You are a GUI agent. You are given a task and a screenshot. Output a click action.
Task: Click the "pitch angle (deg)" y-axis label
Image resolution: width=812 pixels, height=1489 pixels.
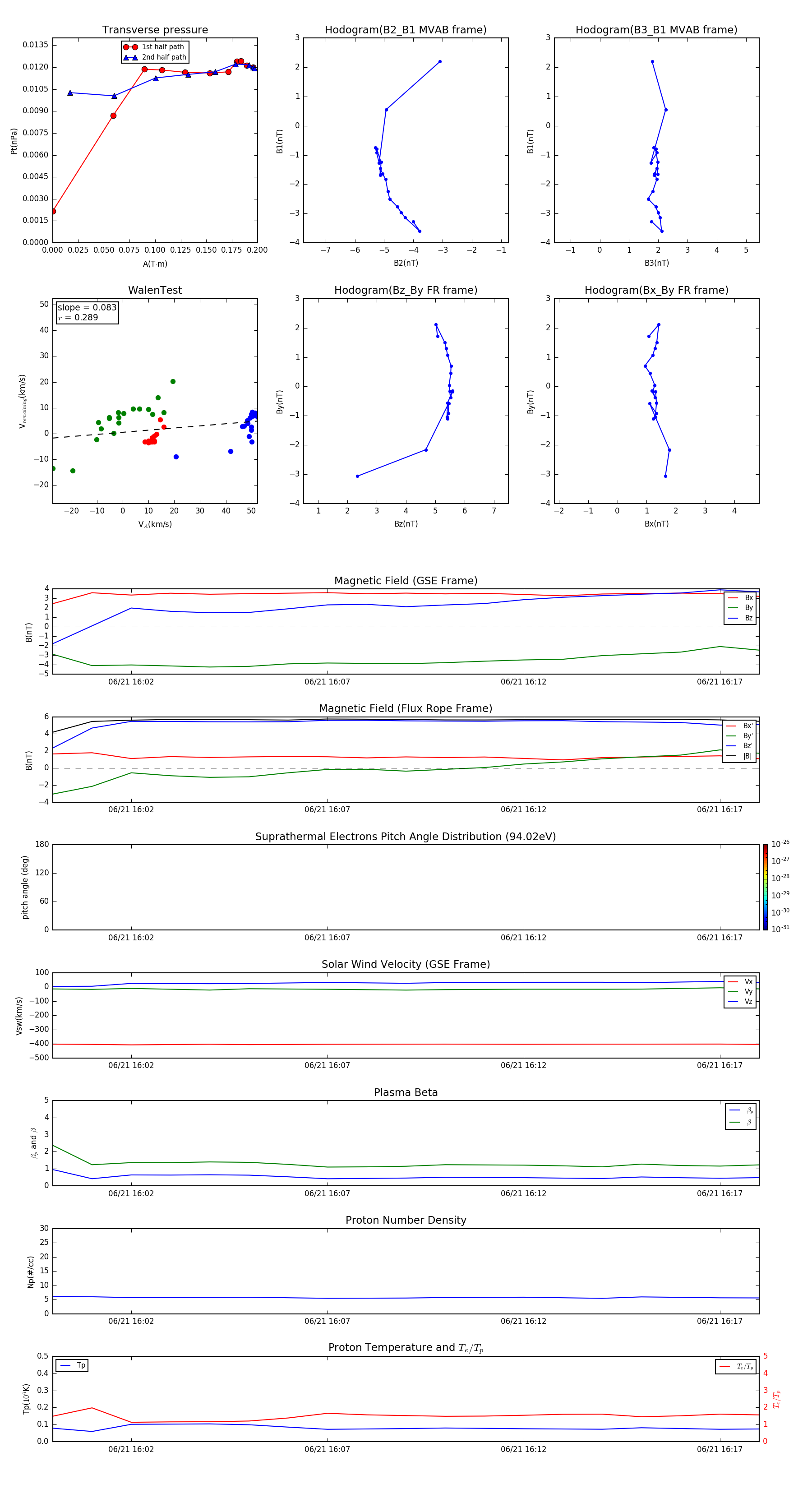pos(25,887)
